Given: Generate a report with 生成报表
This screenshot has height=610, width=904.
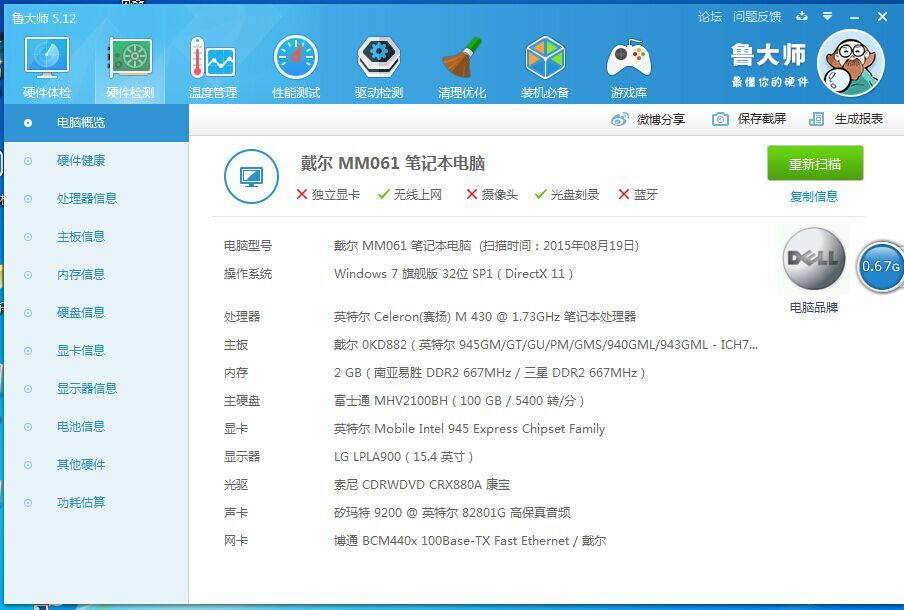Looking at the screenshot, I should tap(846, 119).
